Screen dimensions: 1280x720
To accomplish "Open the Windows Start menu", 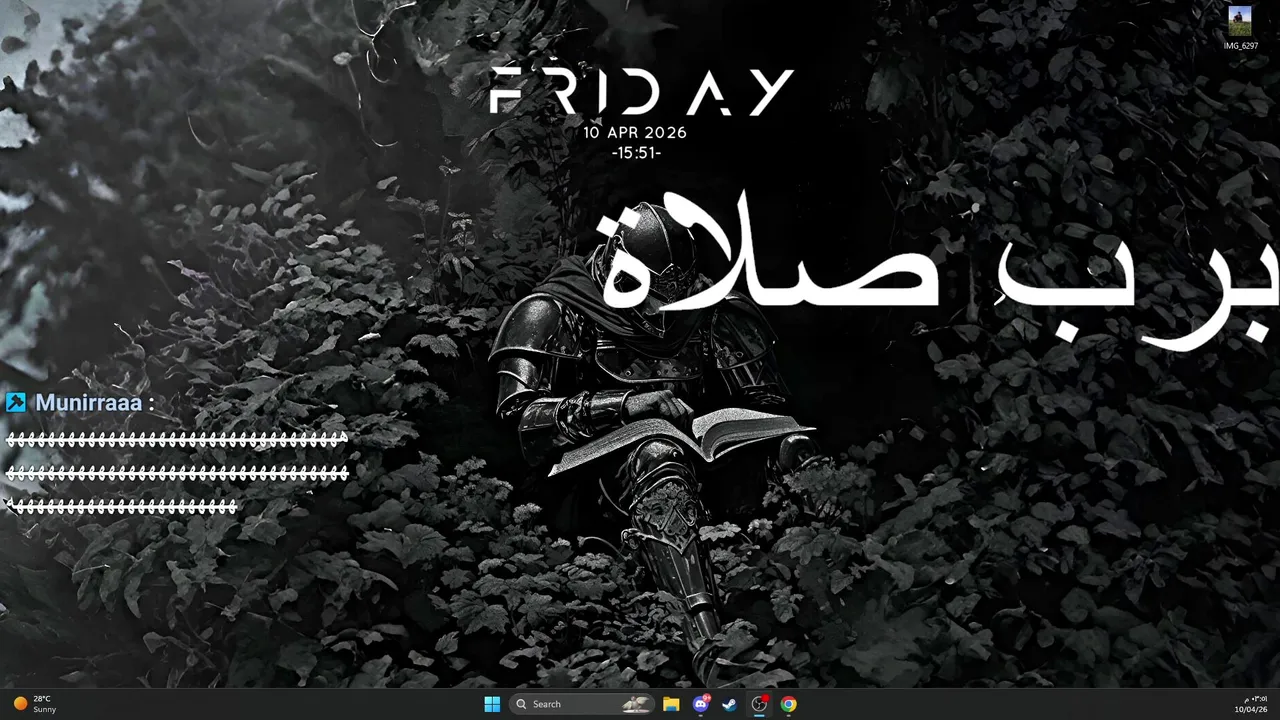I will (492, 704).
